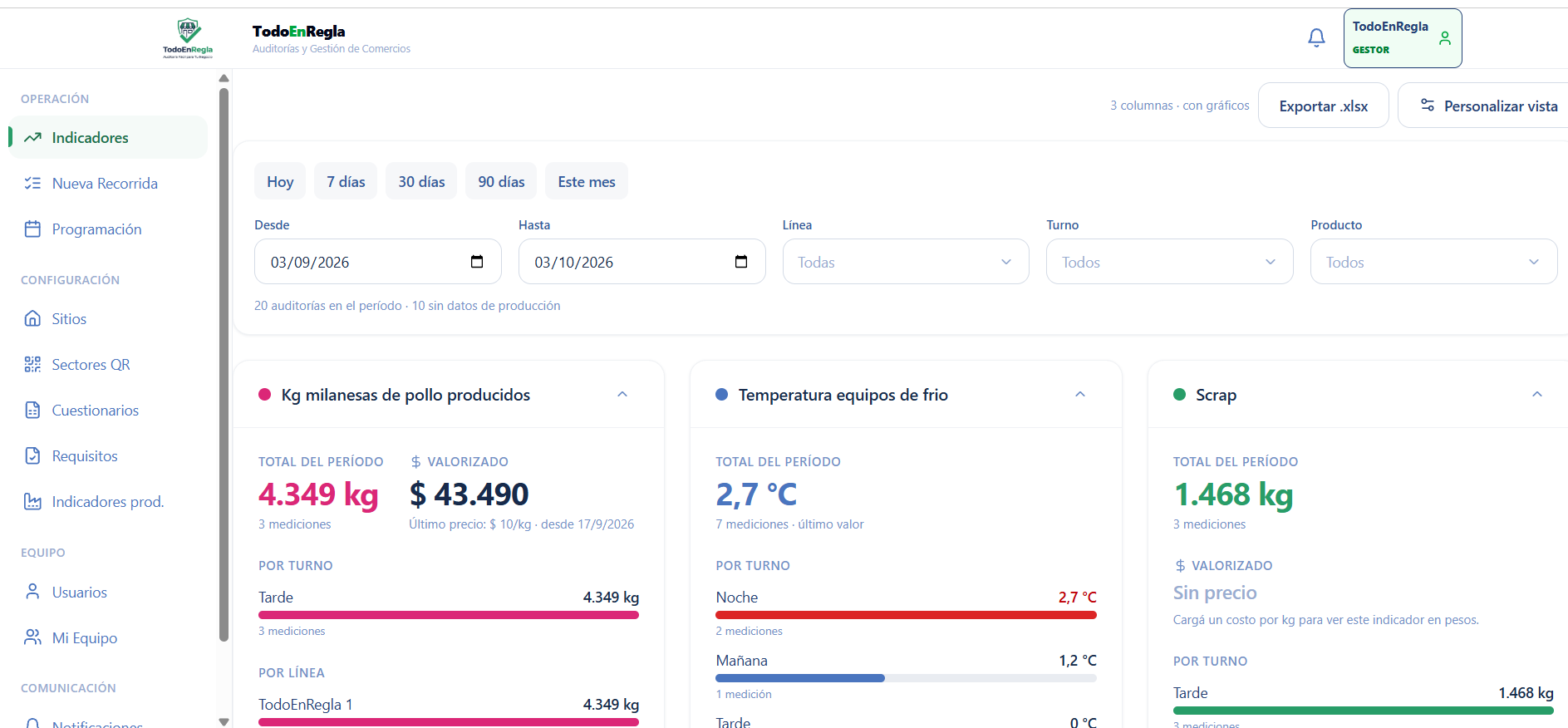Export indicators to .xlsx
The image size is (1568, 728).
[x=1323, y=106]
